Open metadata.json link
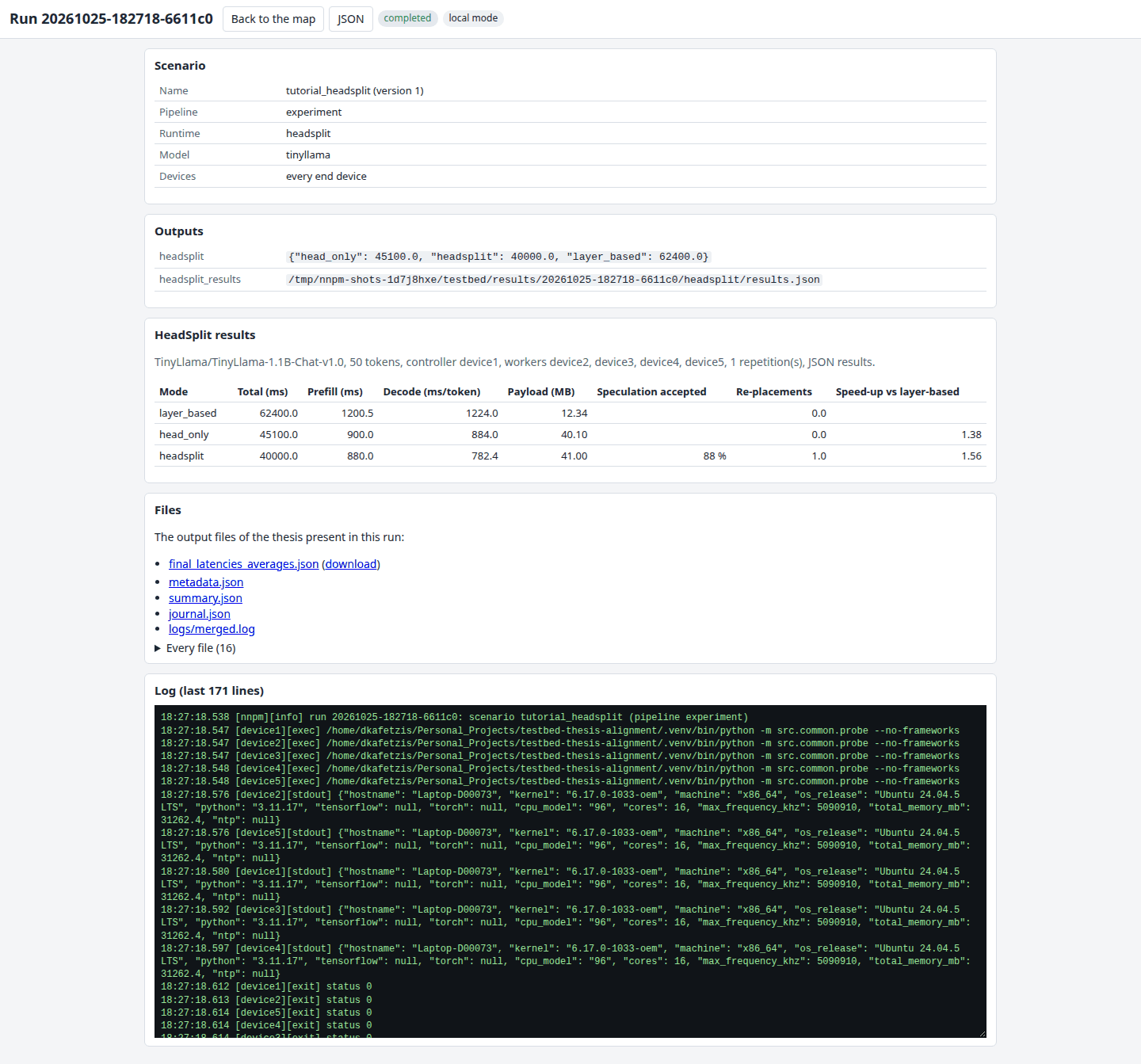Image resolution: width=1141 pixels, height=1064 pixels. (x=206, y=582)
